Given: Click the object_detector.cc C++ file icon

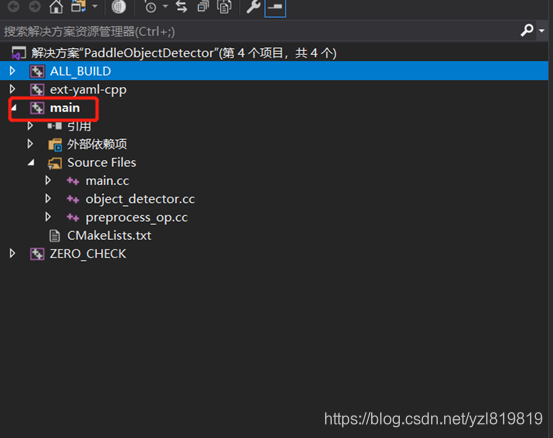Looking at the screenshot, I should [73, 200].
